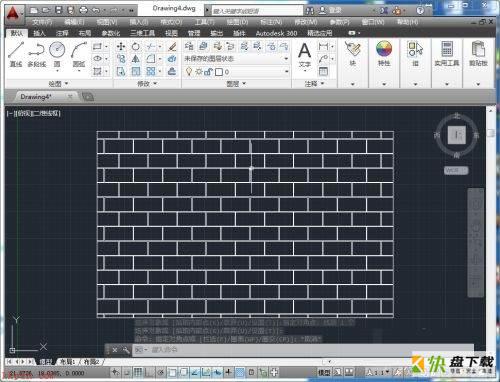Image resolution: width=500 pixels, height=382 pixels.
Task: Select the Mirror tool in modify panel
Action: point(135,59)
